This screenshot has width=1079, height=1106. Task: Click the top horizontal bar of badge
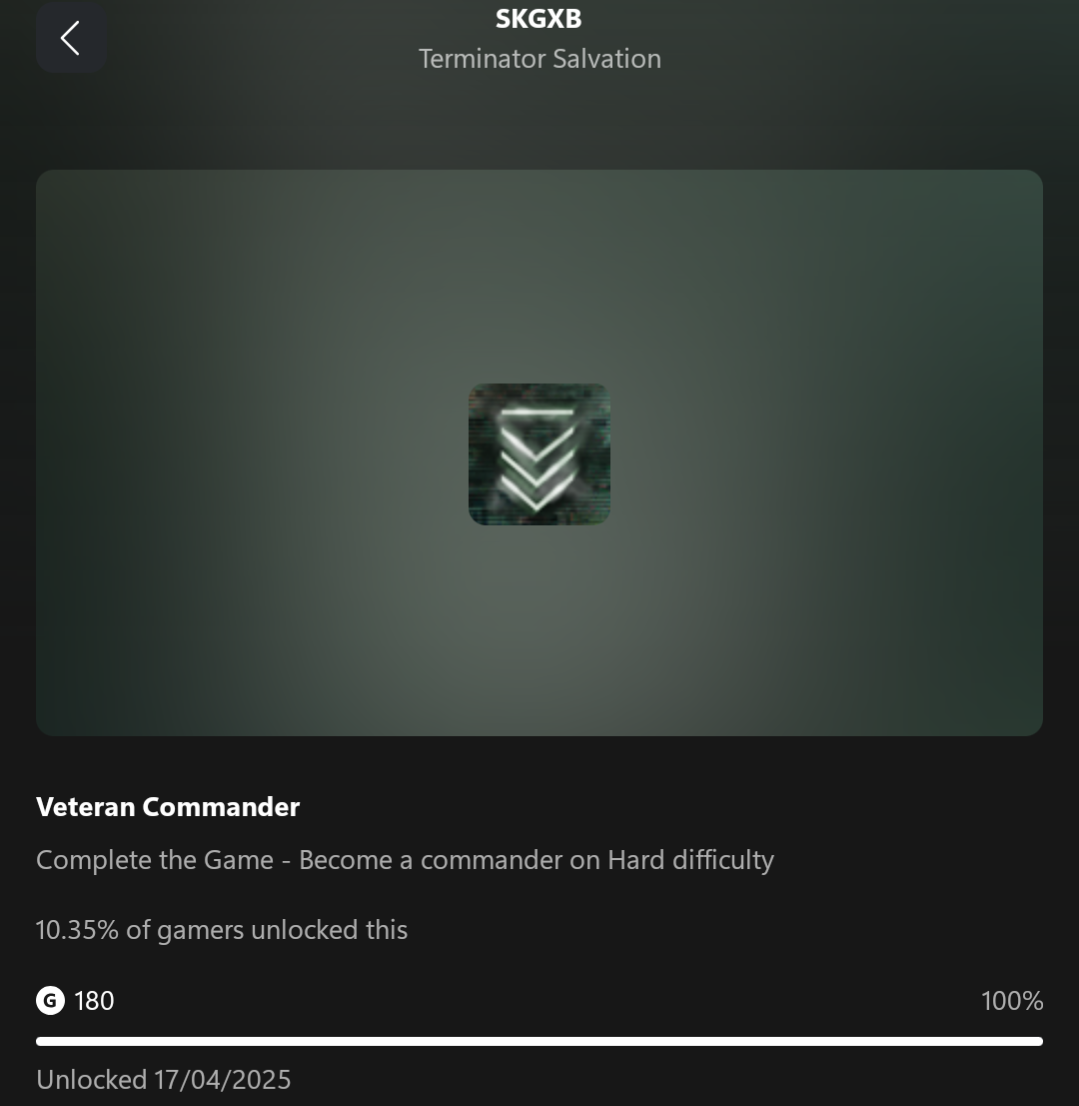coord(537,411)
